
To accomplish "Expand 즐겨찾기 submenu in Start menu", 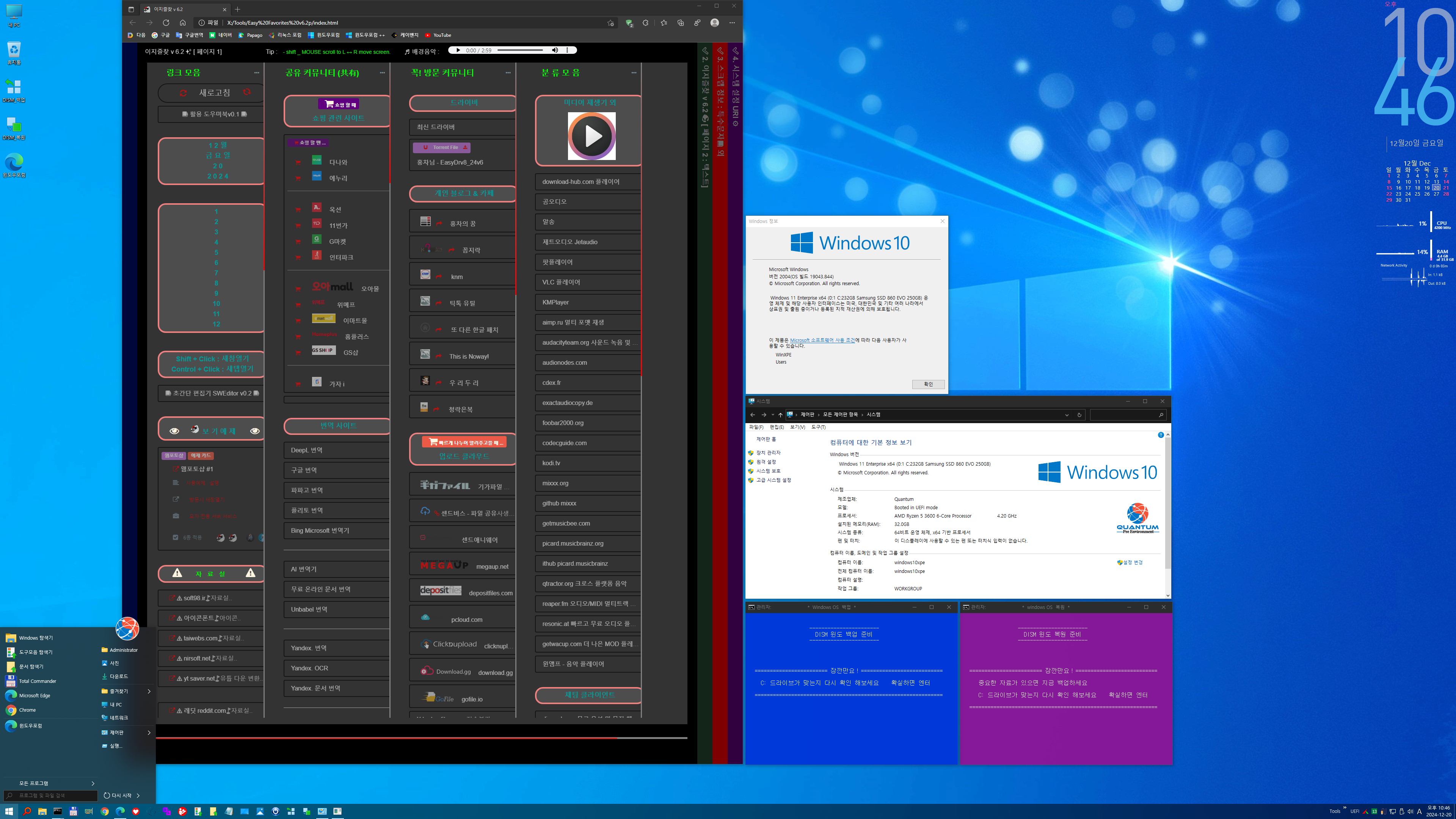I will (126, 691).
